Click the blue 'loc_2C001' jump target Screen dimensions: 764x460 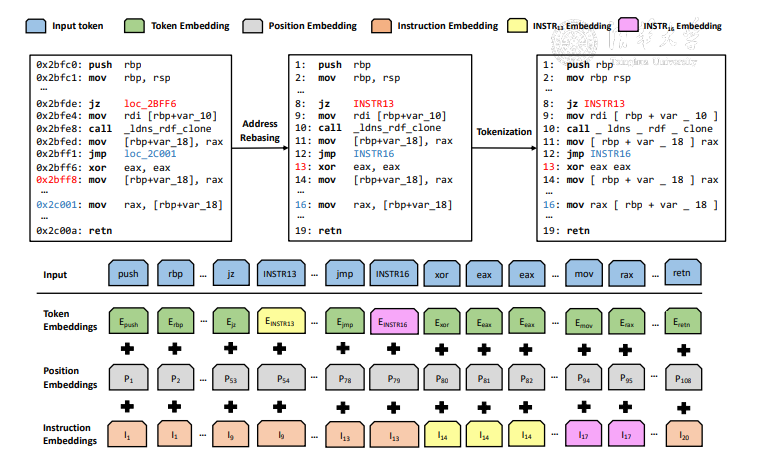coord(150,154)
